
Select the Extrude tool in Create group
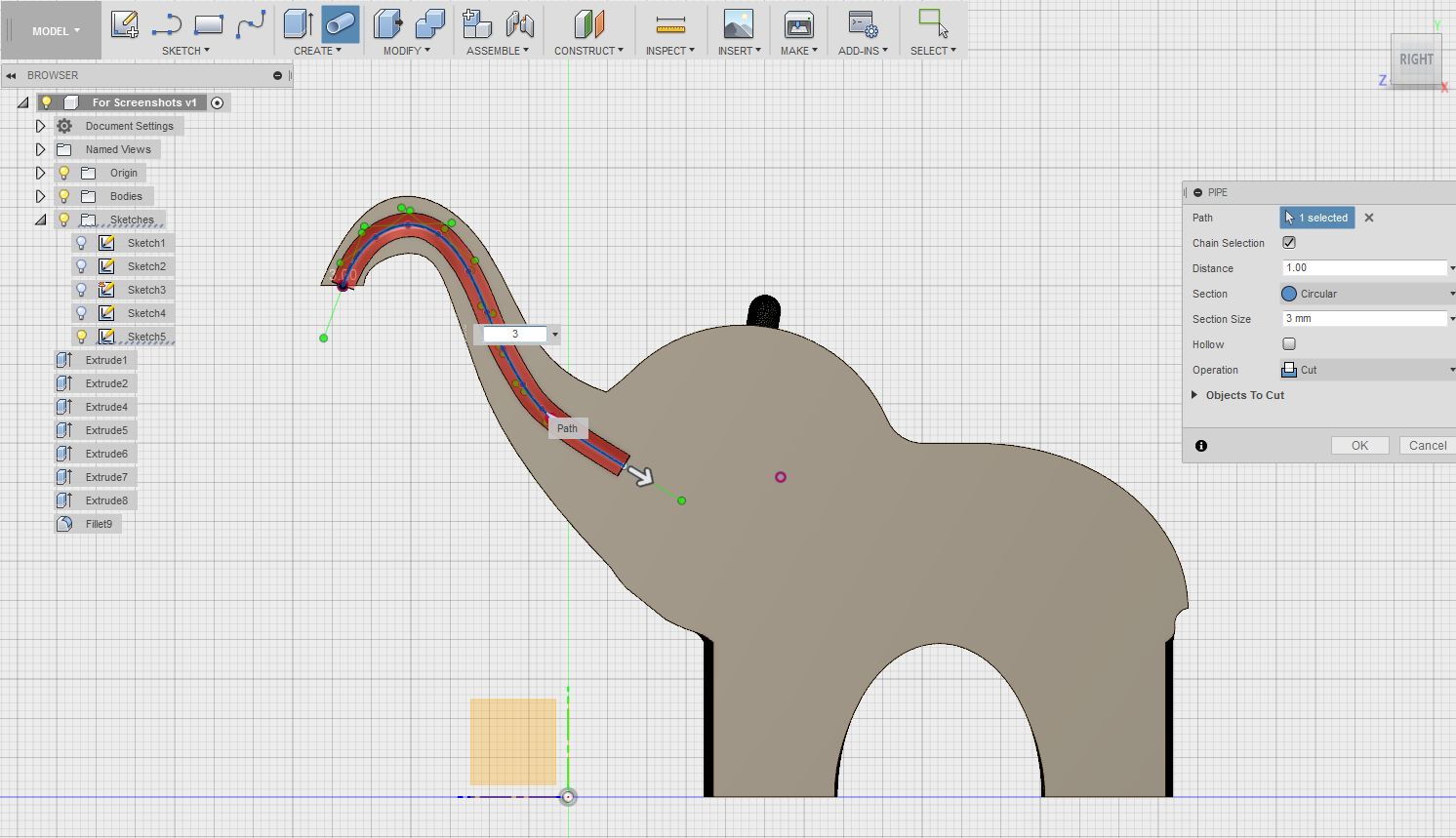[x=299, y=23]
